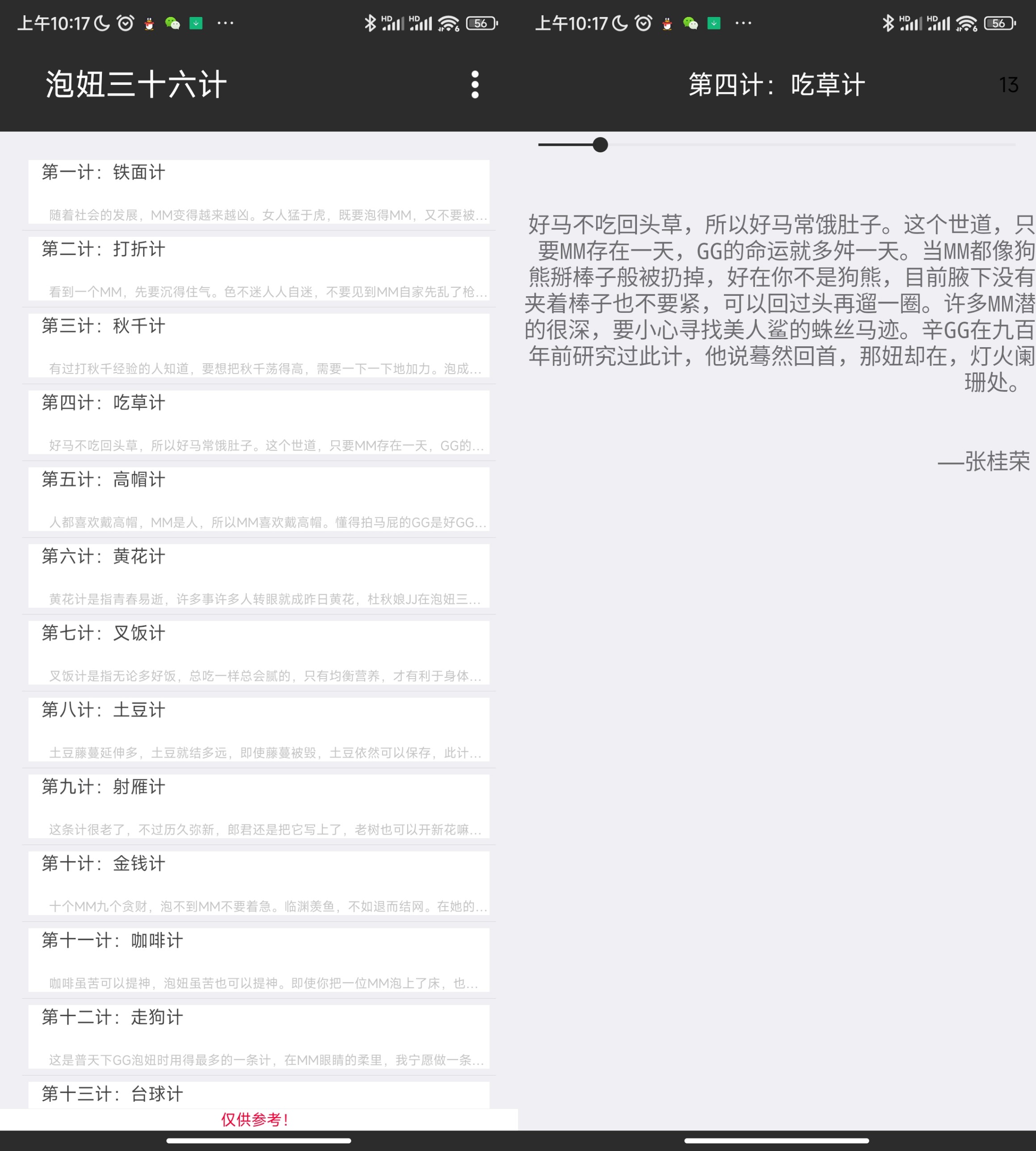Tap the green download icon in left status bar
The height and width of the screenshot is (1151, 1036).
(196, 23)
